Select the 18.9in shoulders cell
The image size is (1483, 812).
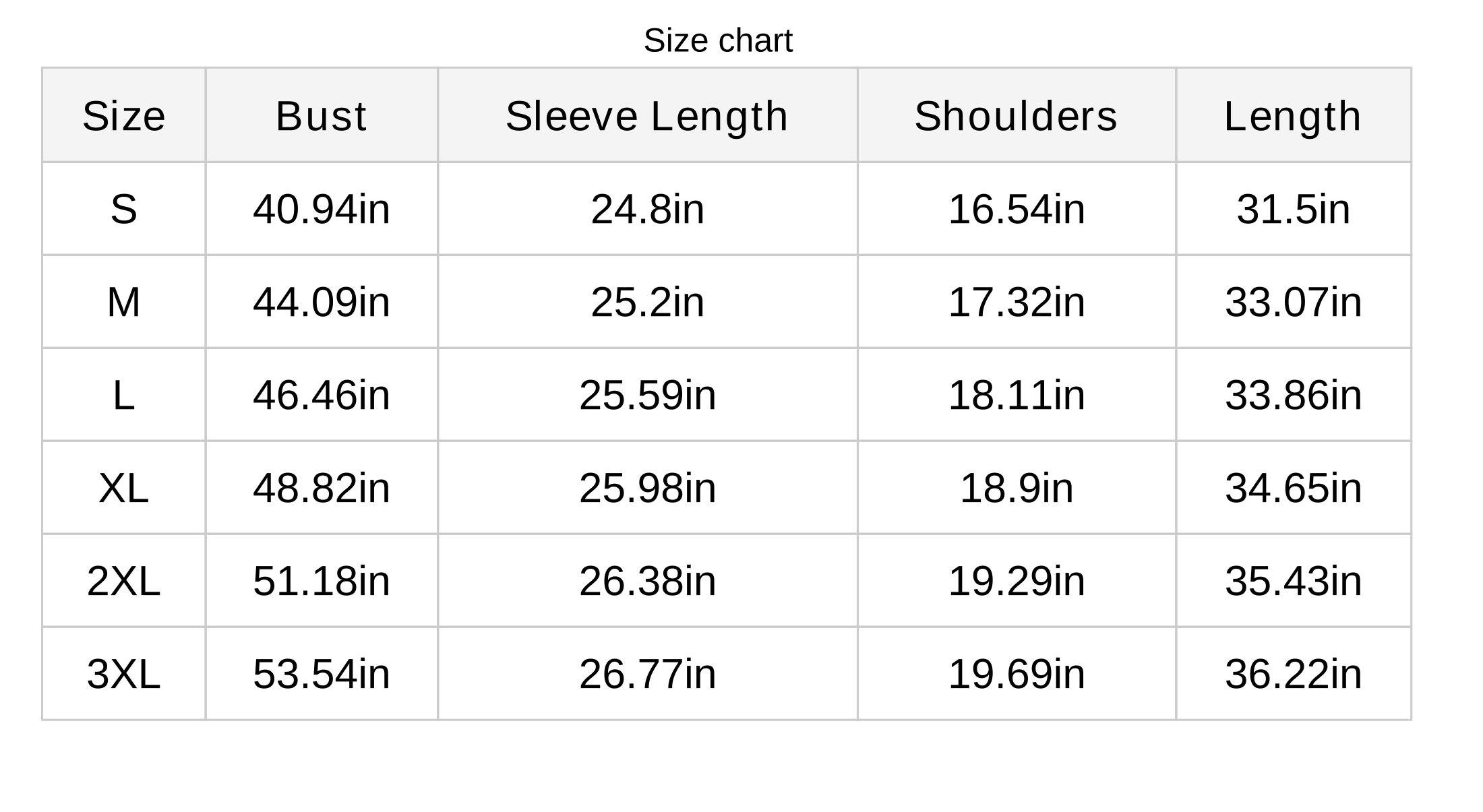pos(1017,488)
